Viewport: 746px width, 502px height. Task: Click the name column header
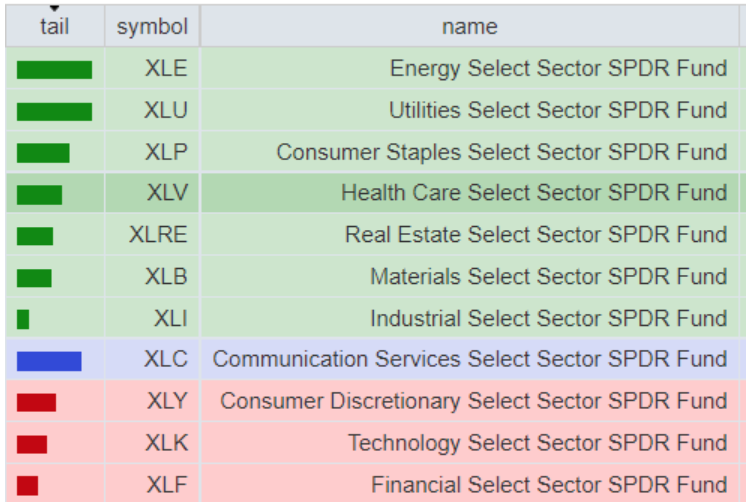(469, 27)
